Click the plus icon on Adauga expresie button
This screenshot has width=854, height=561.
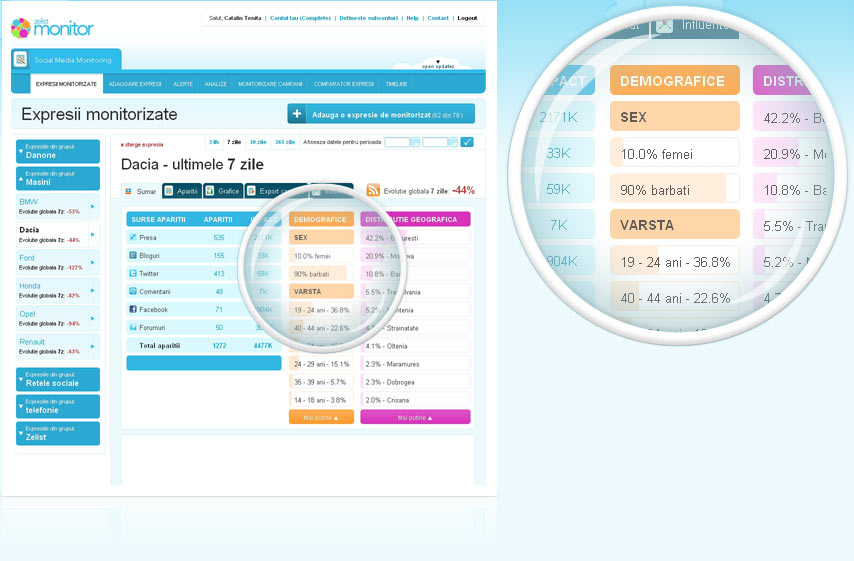coord(297,114)
